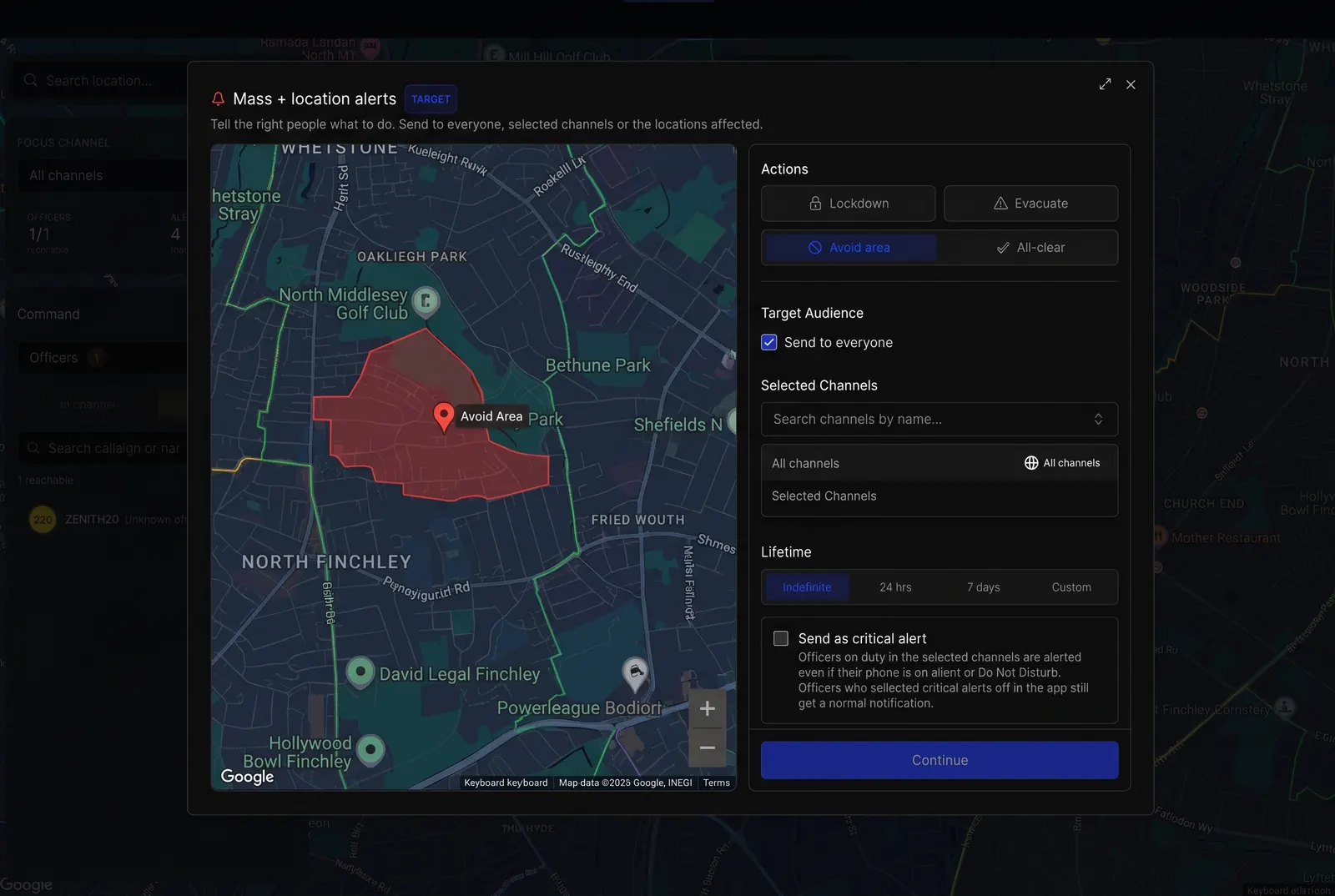The image size is (1335, 896).
Task: Click the North Middlesex Golf Club map marker
Action: point(426,301)
